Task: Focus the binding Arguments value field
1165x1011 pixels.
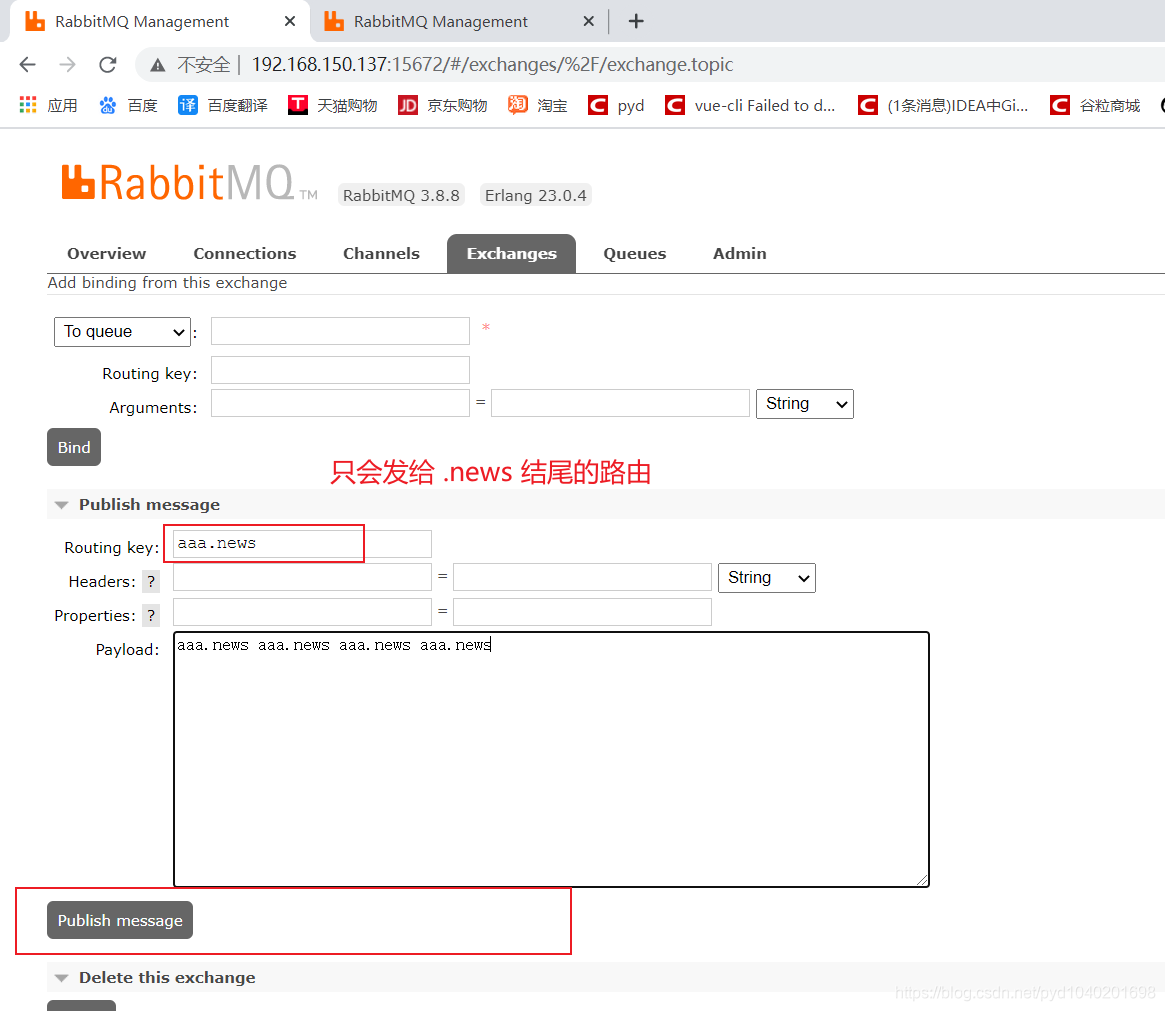Action: [620, 403]
